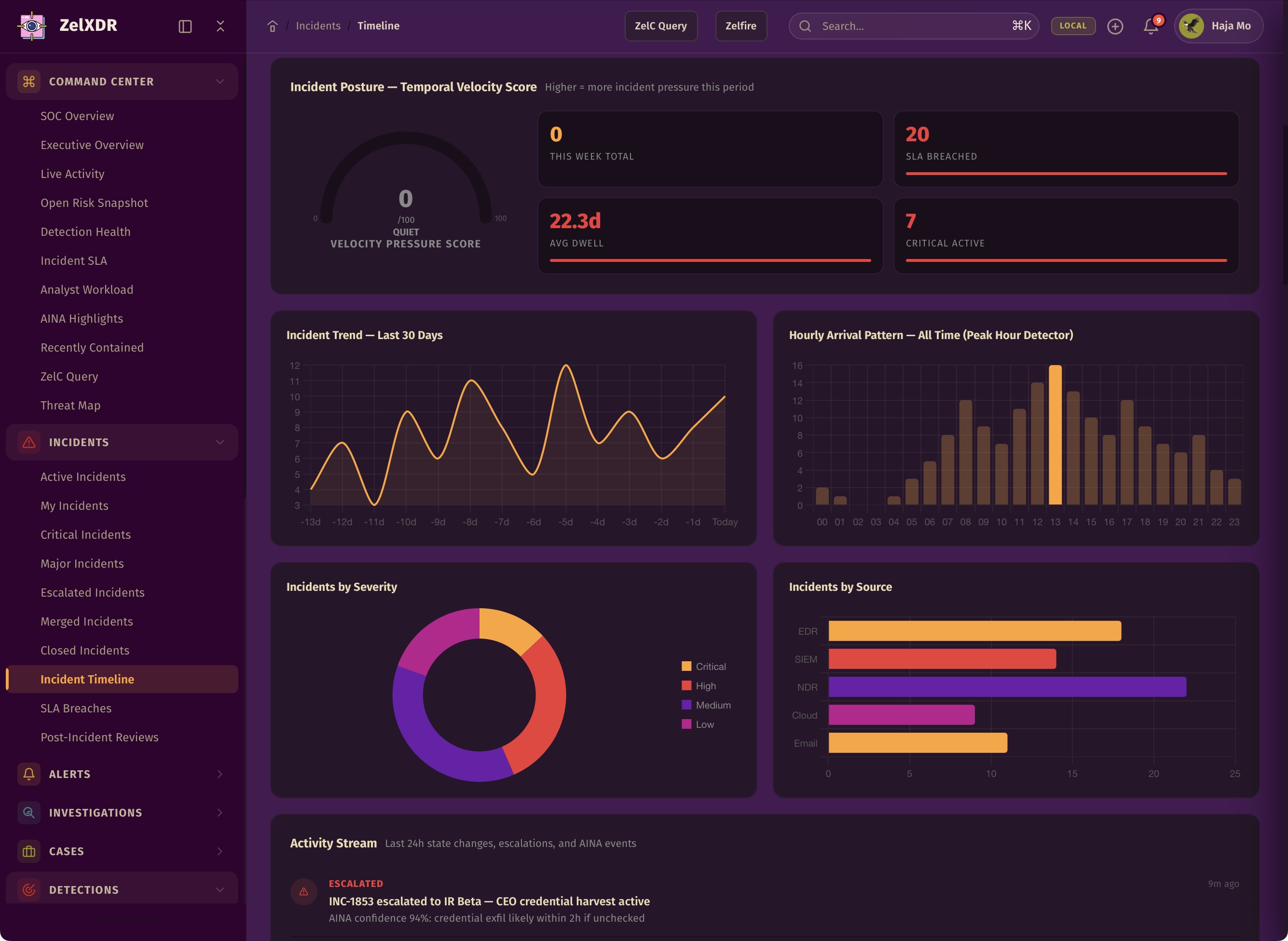This screenshot has width=1288, height=941.
Task: Click the escalated warning icon in Activity Stream
Action: 303,891
